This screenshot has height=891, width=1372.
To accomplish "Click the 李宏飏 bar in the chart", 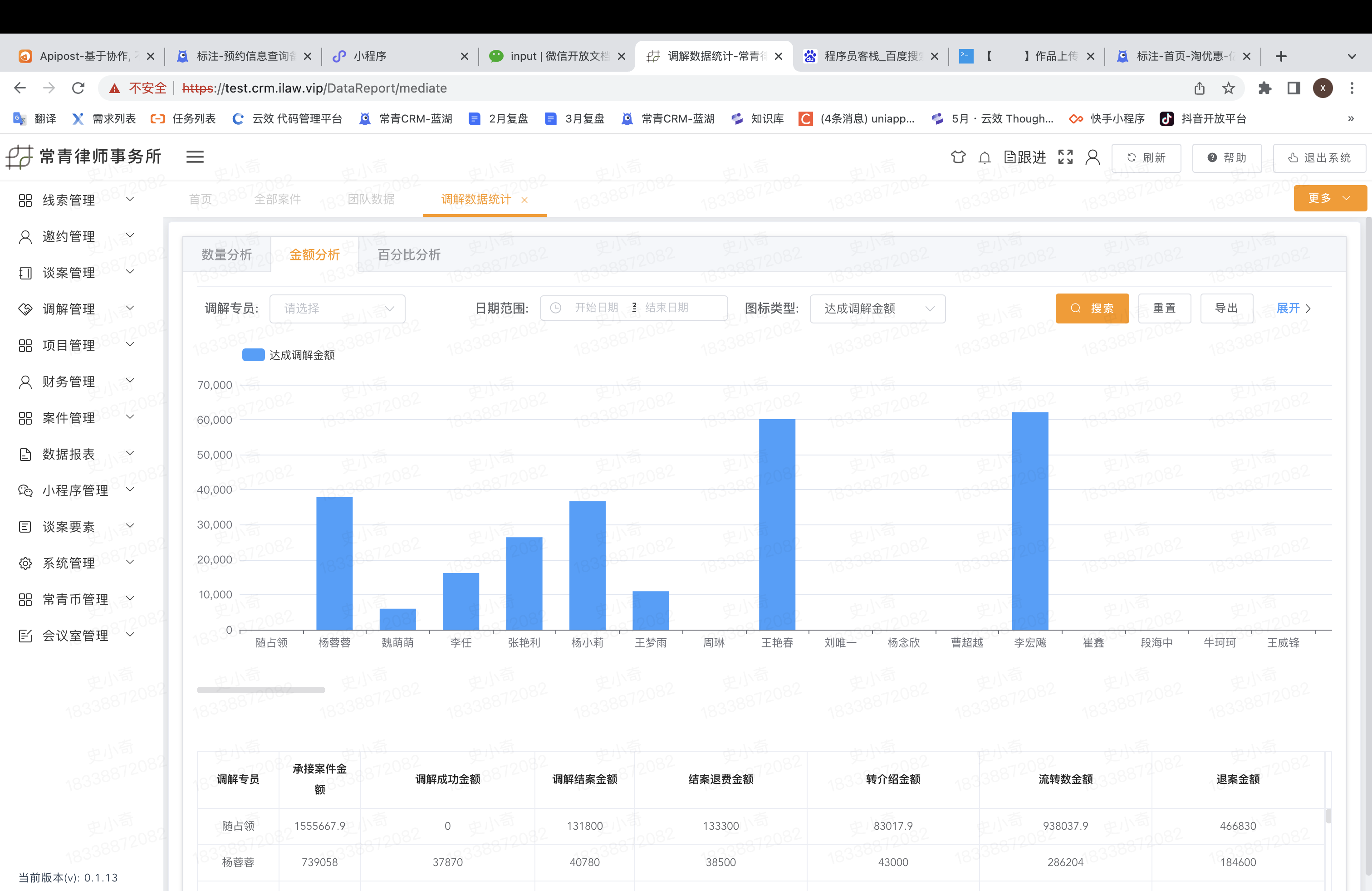I will (x=1029, y=521).
